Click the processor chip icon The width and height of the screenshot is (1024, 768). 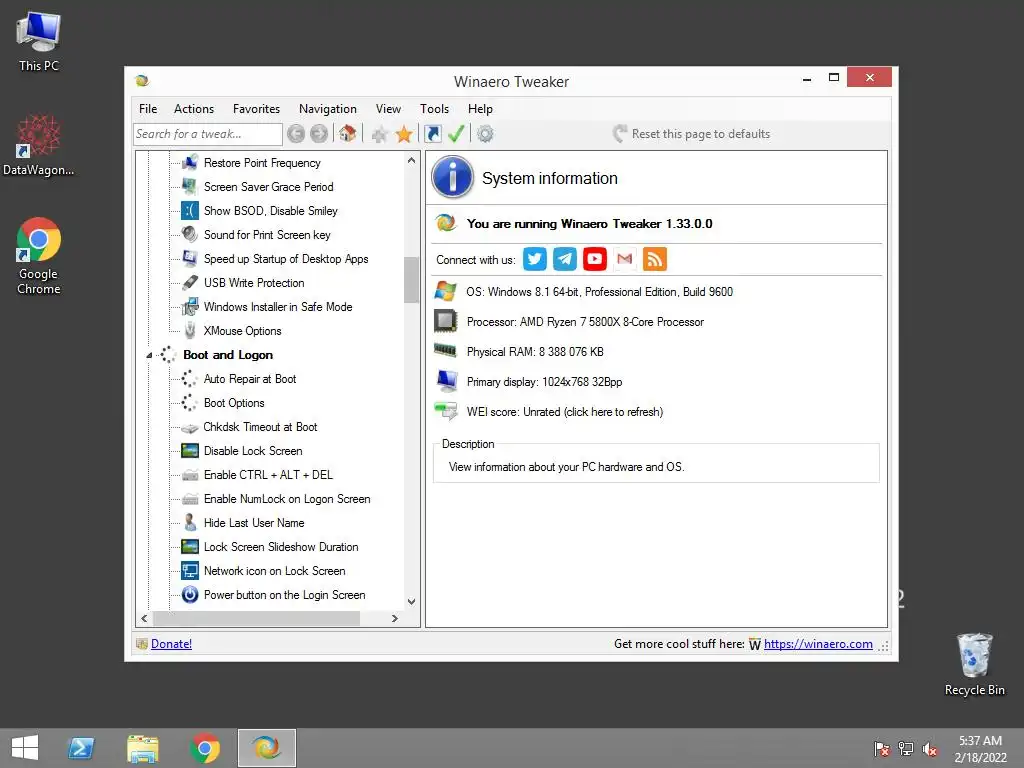[446, 321]
